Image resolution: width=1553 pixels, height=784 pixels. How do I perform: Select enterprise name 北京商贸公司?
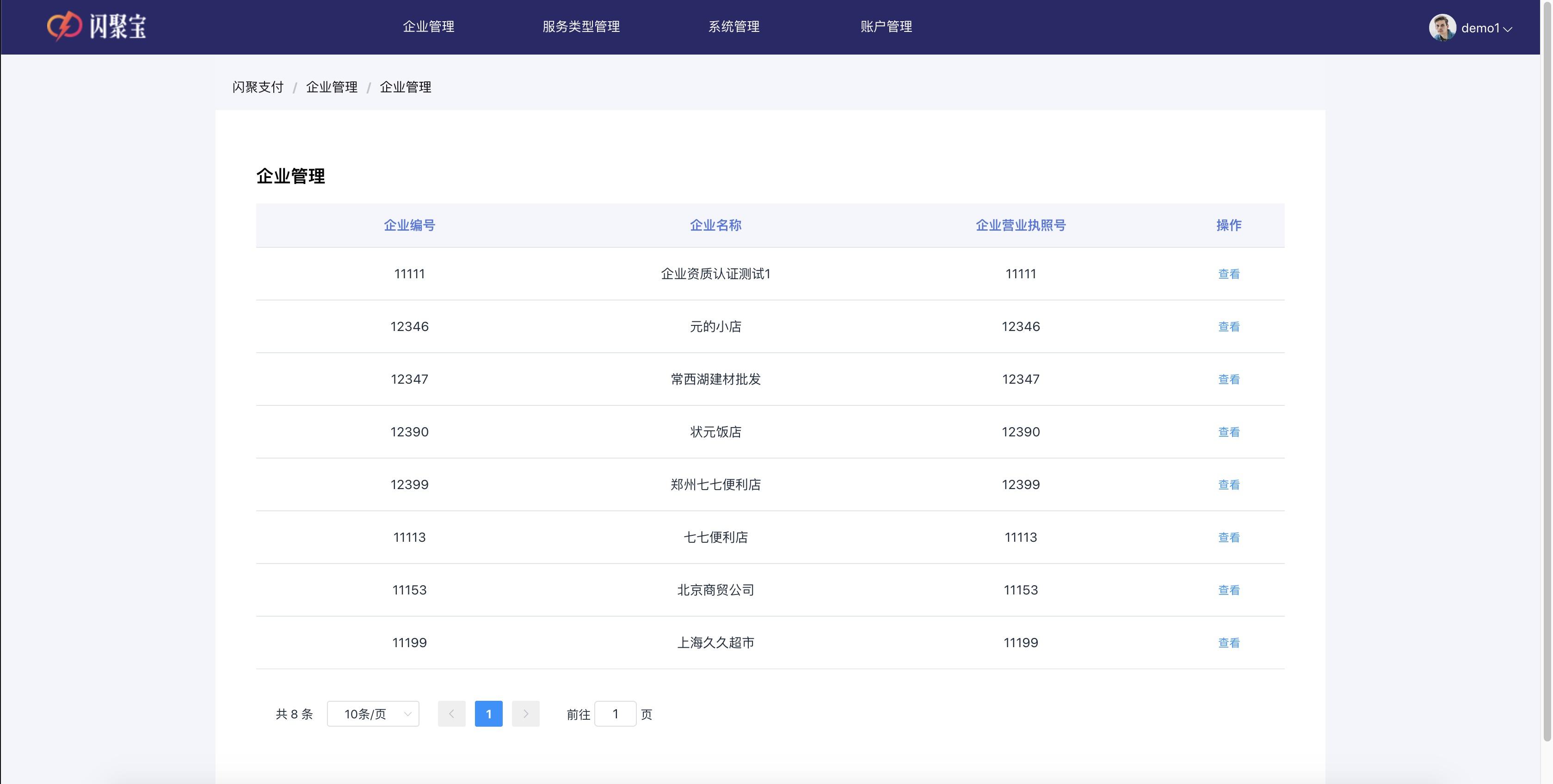[715, 590]
